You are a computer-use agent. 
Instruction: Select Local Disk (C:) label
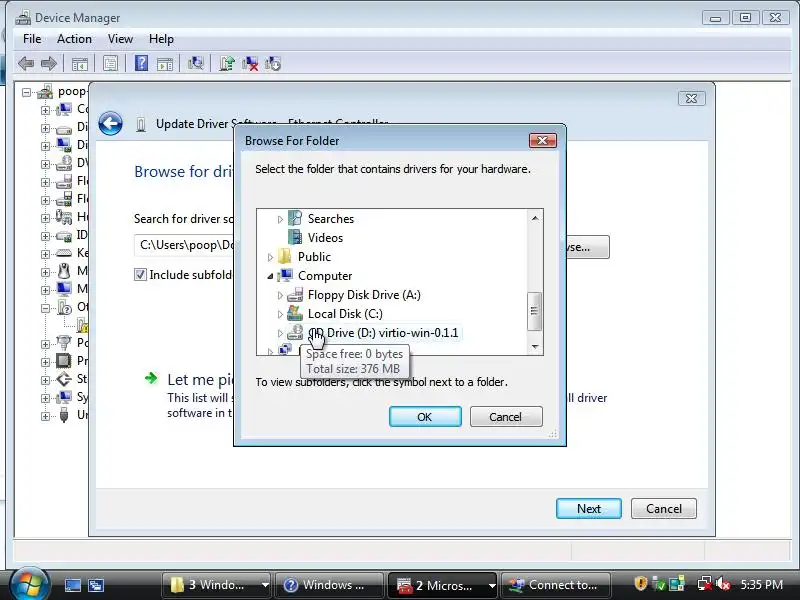click(345, 313)
